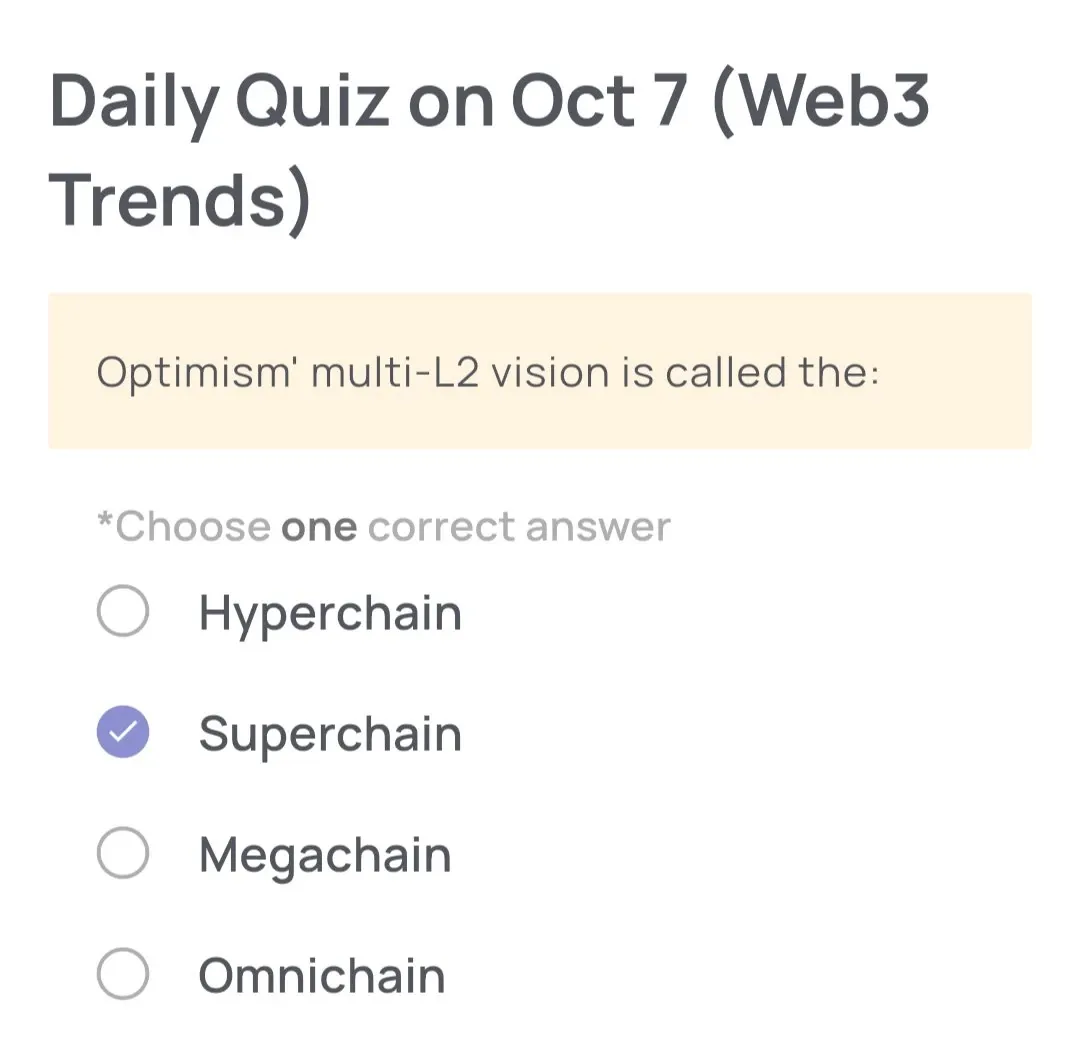Viewport: 1080px width, 1059px height.
Task: Click the Megachain answer label
Action: click(325, 855)
